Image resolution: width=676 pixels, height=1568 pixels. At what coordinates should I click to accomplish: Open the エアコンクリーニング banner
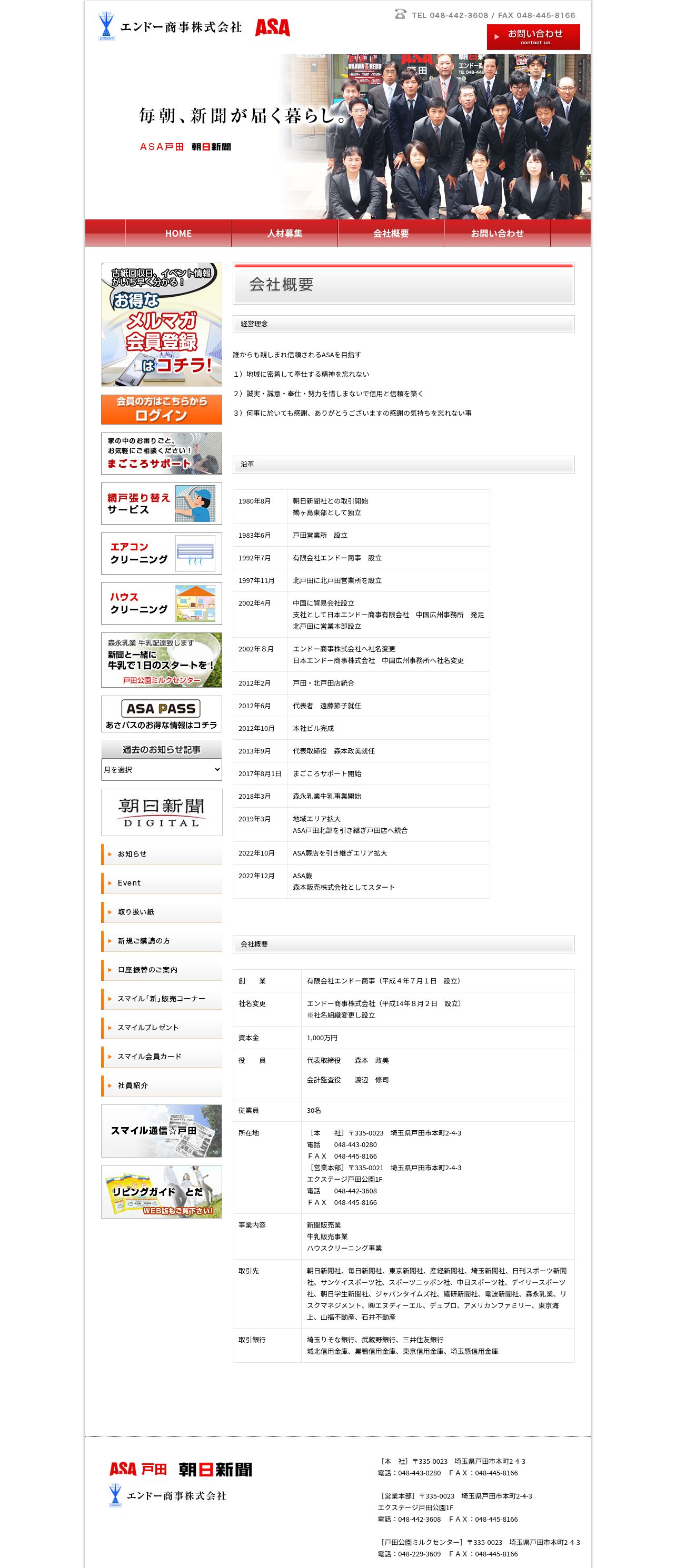pos(162,554)
